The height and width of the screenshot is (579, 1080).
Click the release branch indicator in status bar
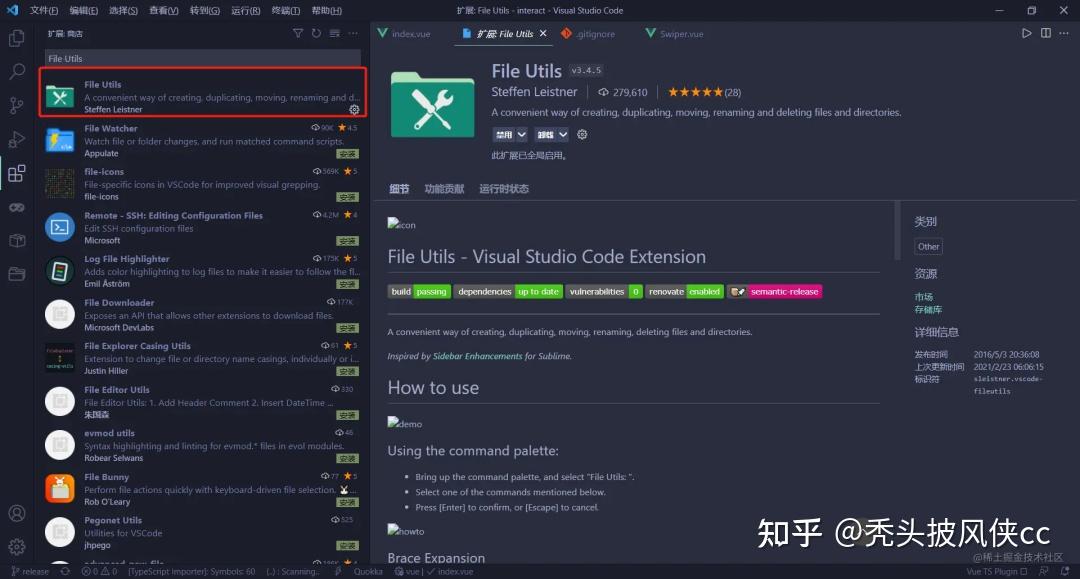[30, 571]
